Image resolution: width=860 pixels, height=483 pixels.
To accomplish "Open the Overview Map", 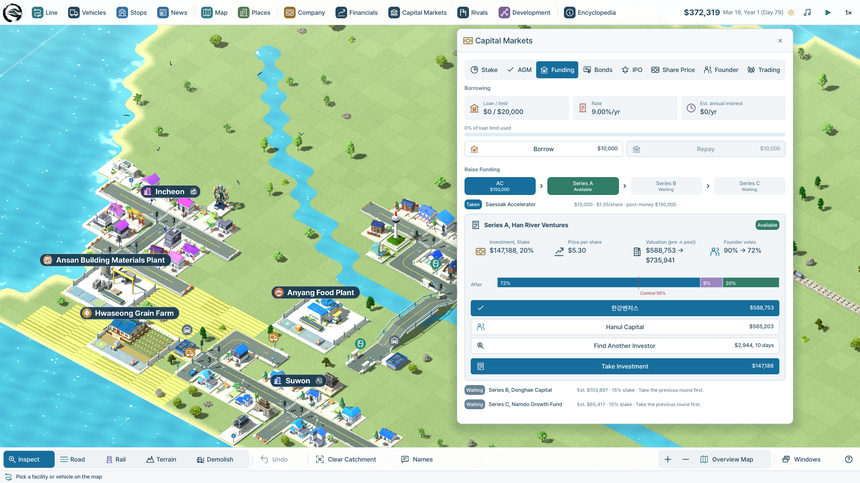I will 727,459.
